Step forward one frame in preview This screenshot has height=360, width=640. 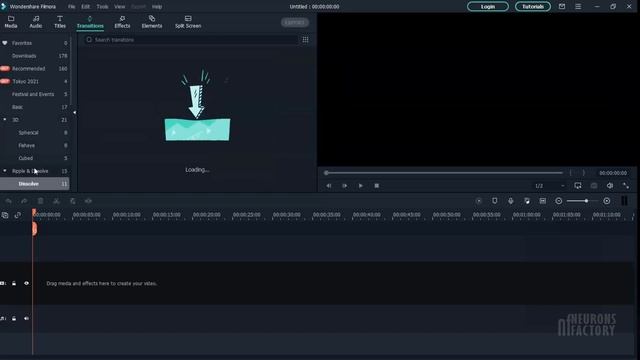pyautogui.click(x=344, y=186)
